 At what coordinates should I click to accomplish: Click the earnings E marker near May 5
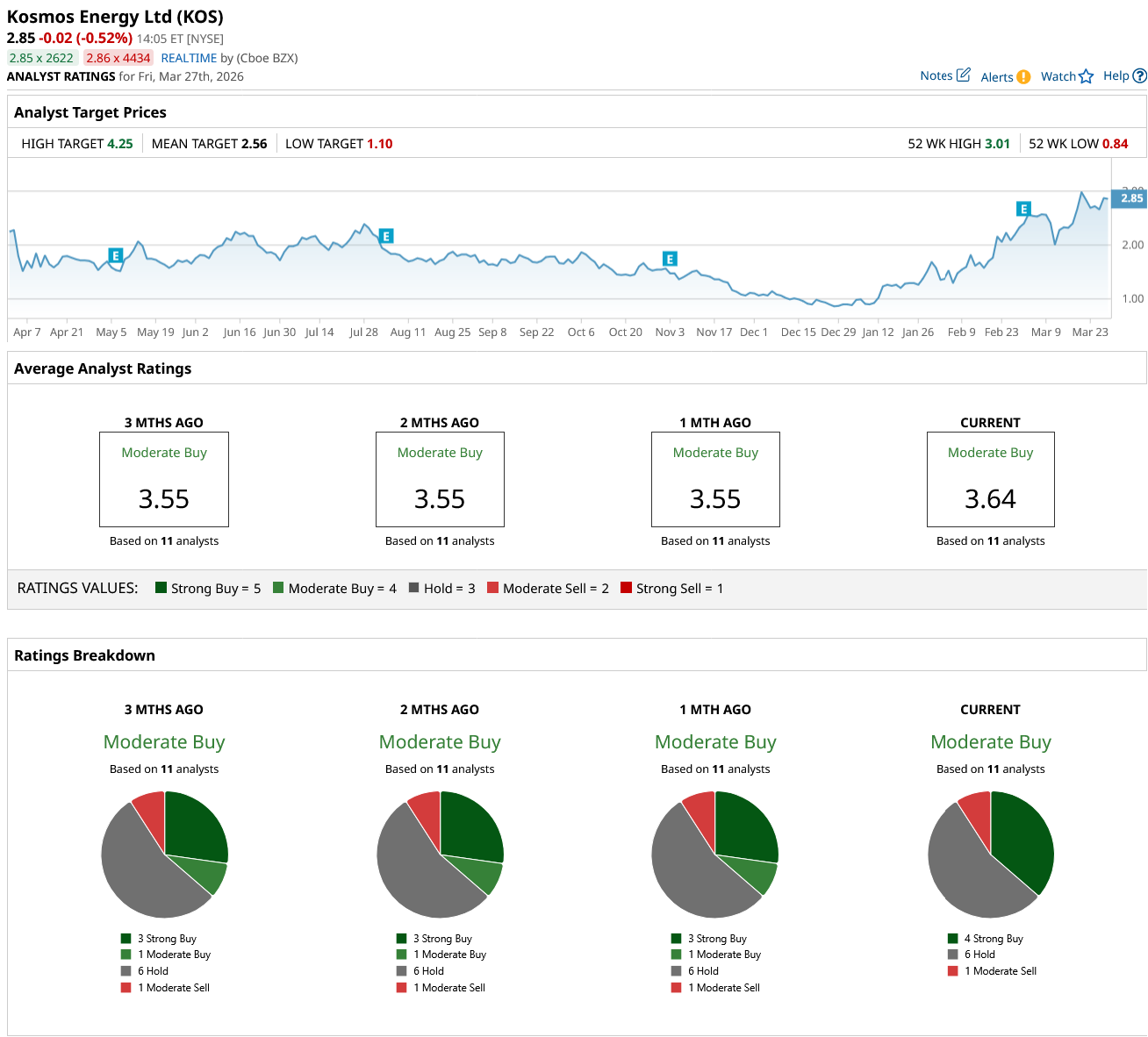[x=115, y=255]
